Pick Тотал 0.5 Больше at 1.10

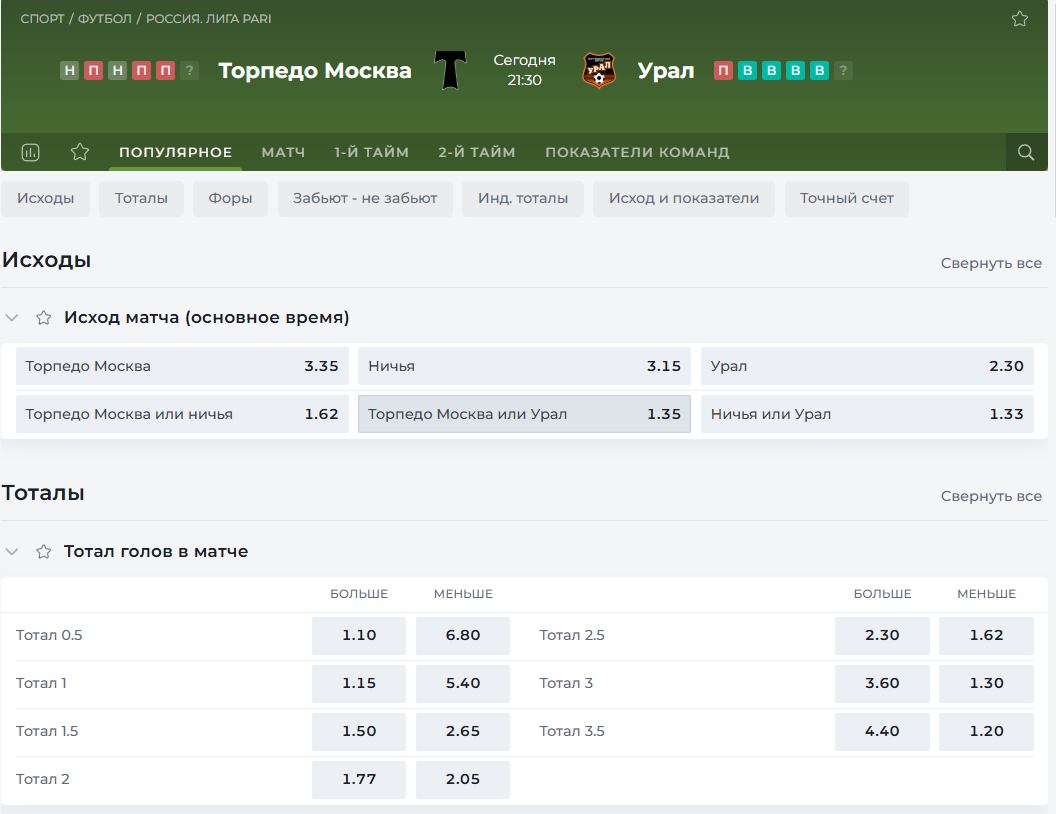pos(359,636)
